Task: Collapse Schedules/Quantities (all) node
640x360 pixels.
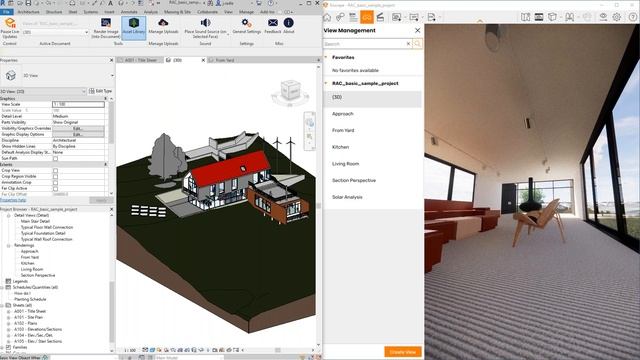Action: (2, 287)
